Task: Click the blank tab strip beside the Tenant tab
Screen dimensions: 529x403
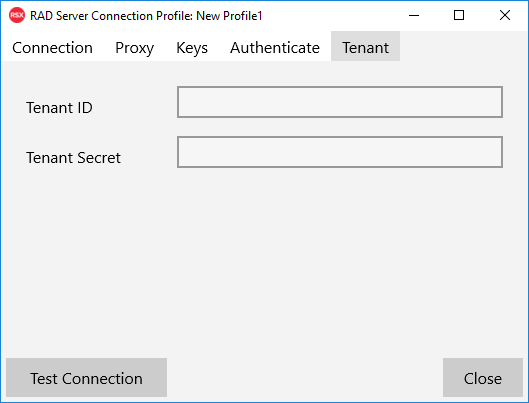Action: coord(464,47)
